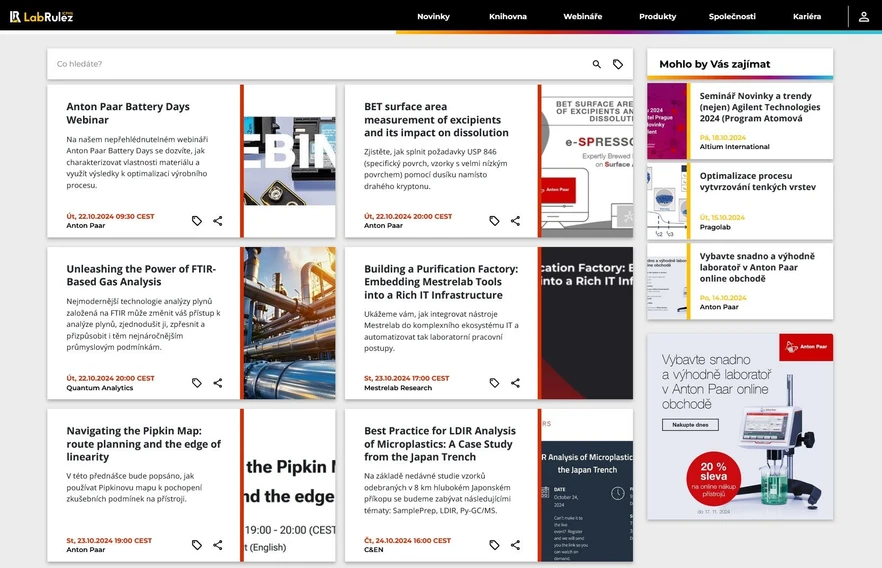The width and height of the screenshot is (882, 568).
Task: Click tag icon on LDIR Analysis card
Action: click(494, 545)
